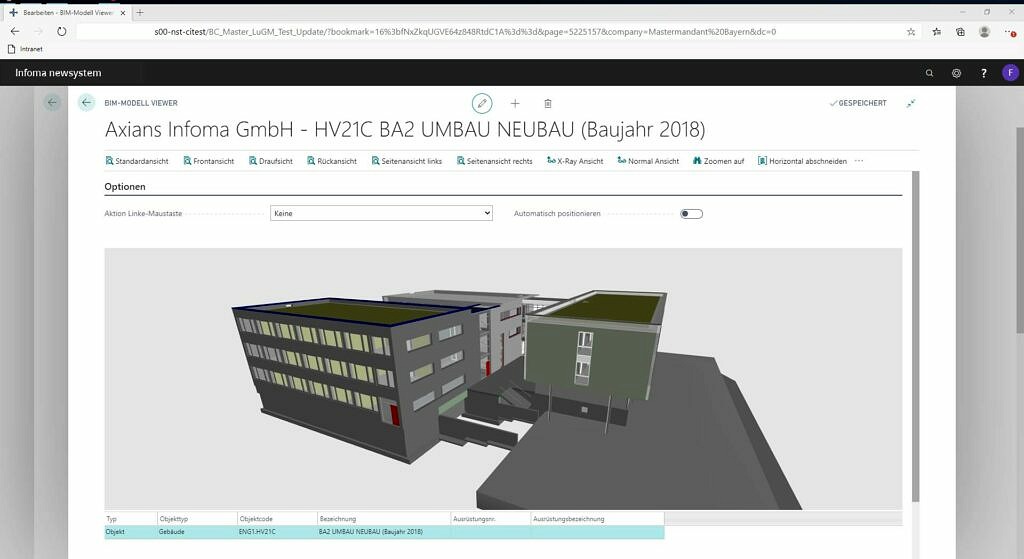Click the 3D building model viewer
1024x559 pixels.
(503, 379)
